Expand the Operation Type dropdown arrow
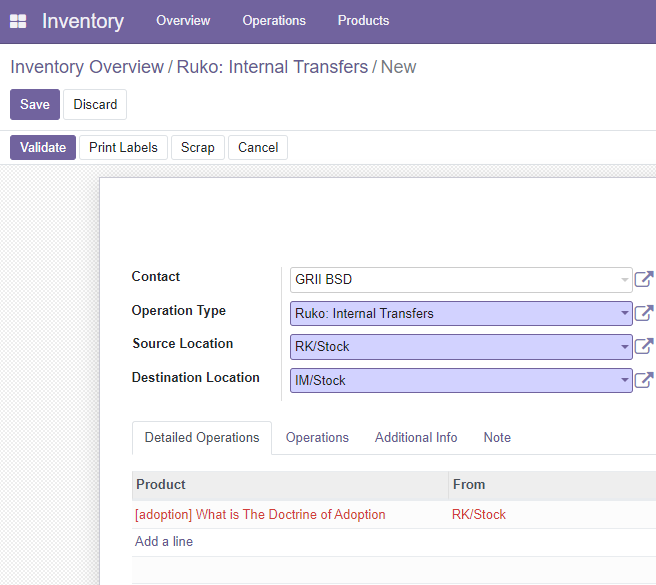The image size is (656, 585). pyautogui.click(x=625, y=313)
